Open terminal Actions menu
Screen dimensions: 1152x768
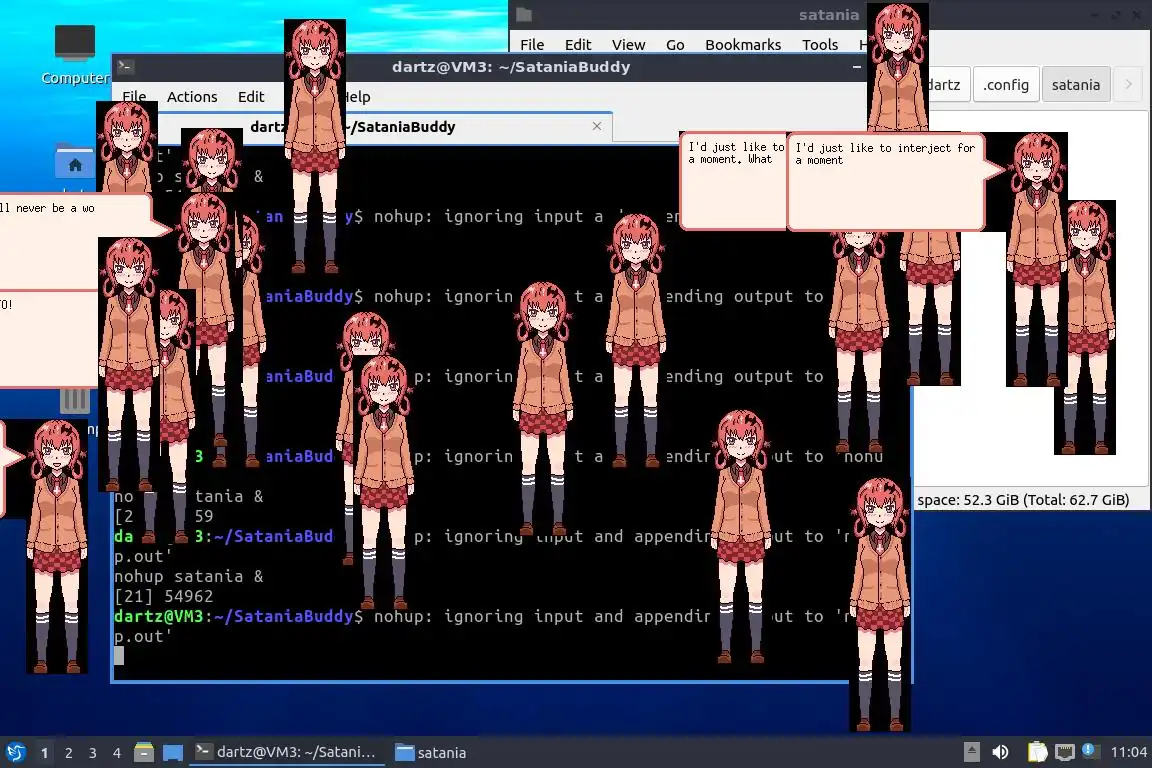coord(192,96)
